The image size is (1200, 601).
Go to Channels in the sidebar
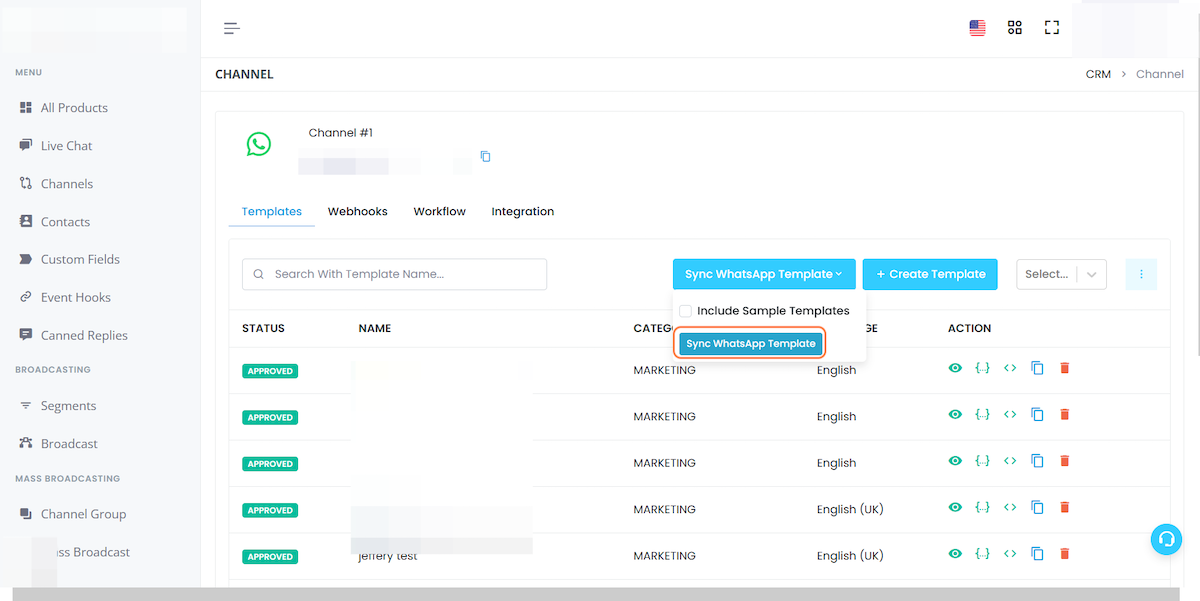[67, 184]
